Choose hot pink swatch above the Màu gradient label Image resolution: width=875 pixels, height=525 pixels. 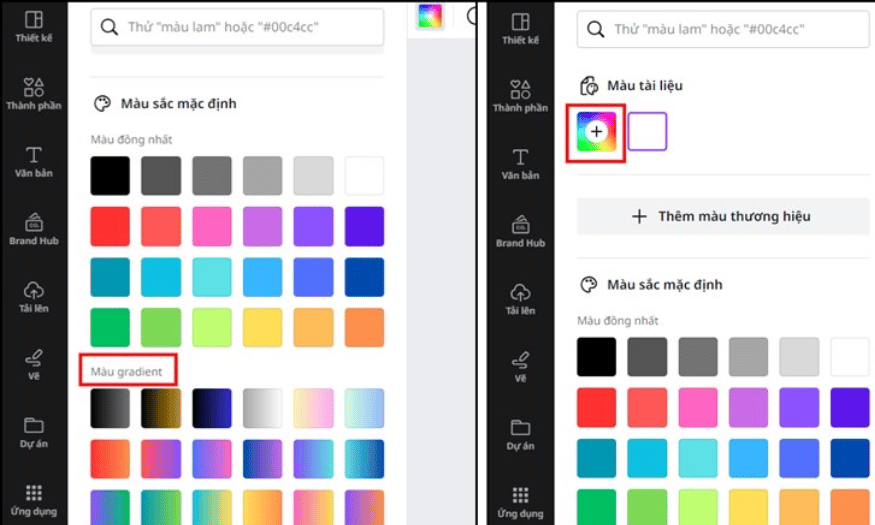pos(211,227)
